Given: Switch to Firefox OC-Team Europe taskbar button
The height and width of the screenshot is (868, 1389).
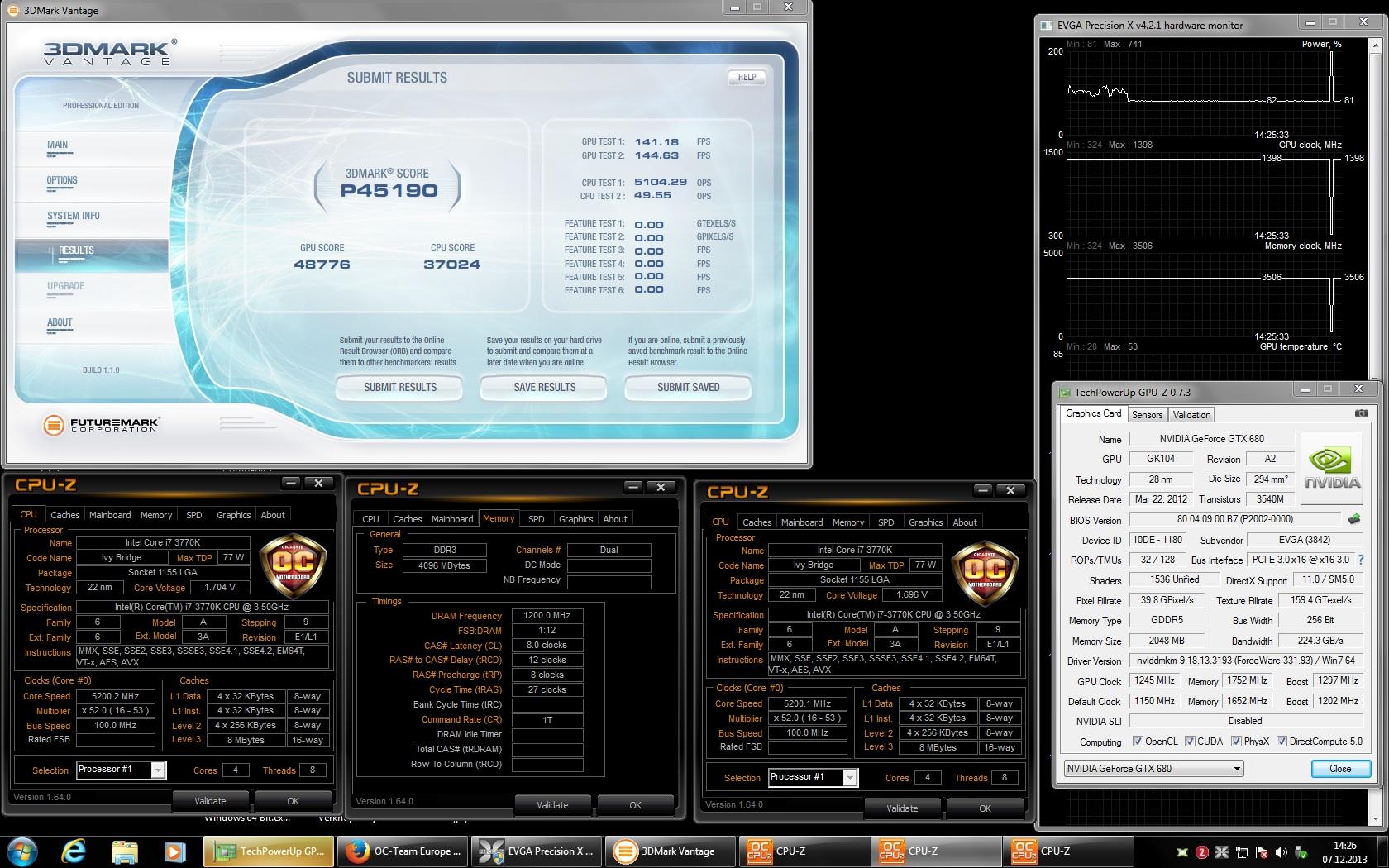Looking at the screenshot, I should [x=403, y=851].
